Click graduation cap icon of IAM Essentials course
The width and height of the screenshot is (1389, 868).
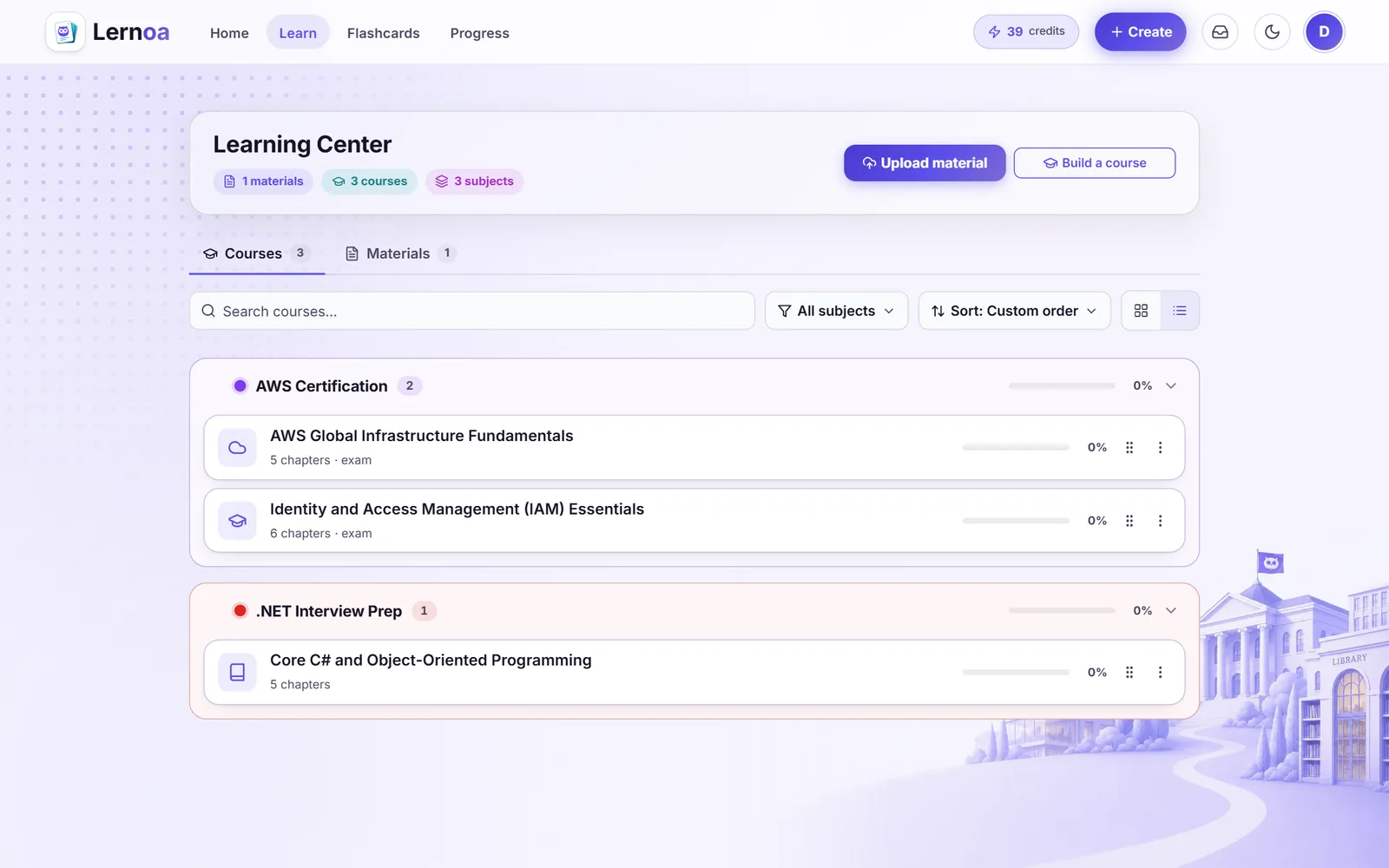click(x=237, y=521)
